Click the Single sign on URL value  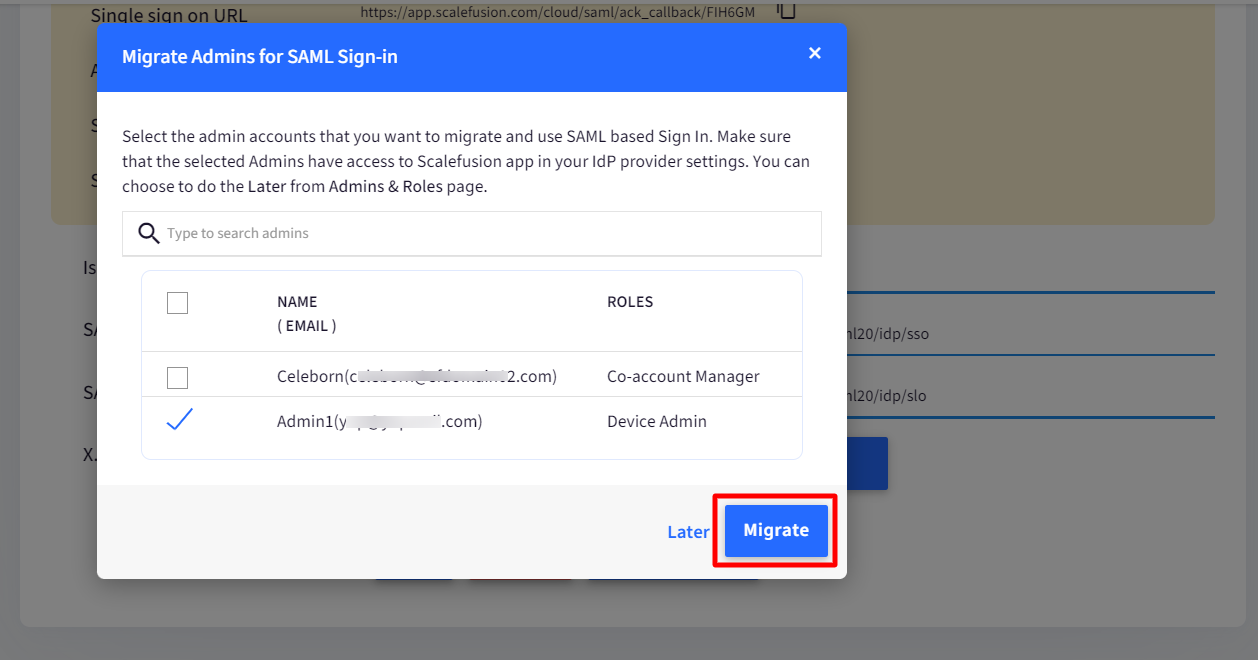click(x=557, y=12)
